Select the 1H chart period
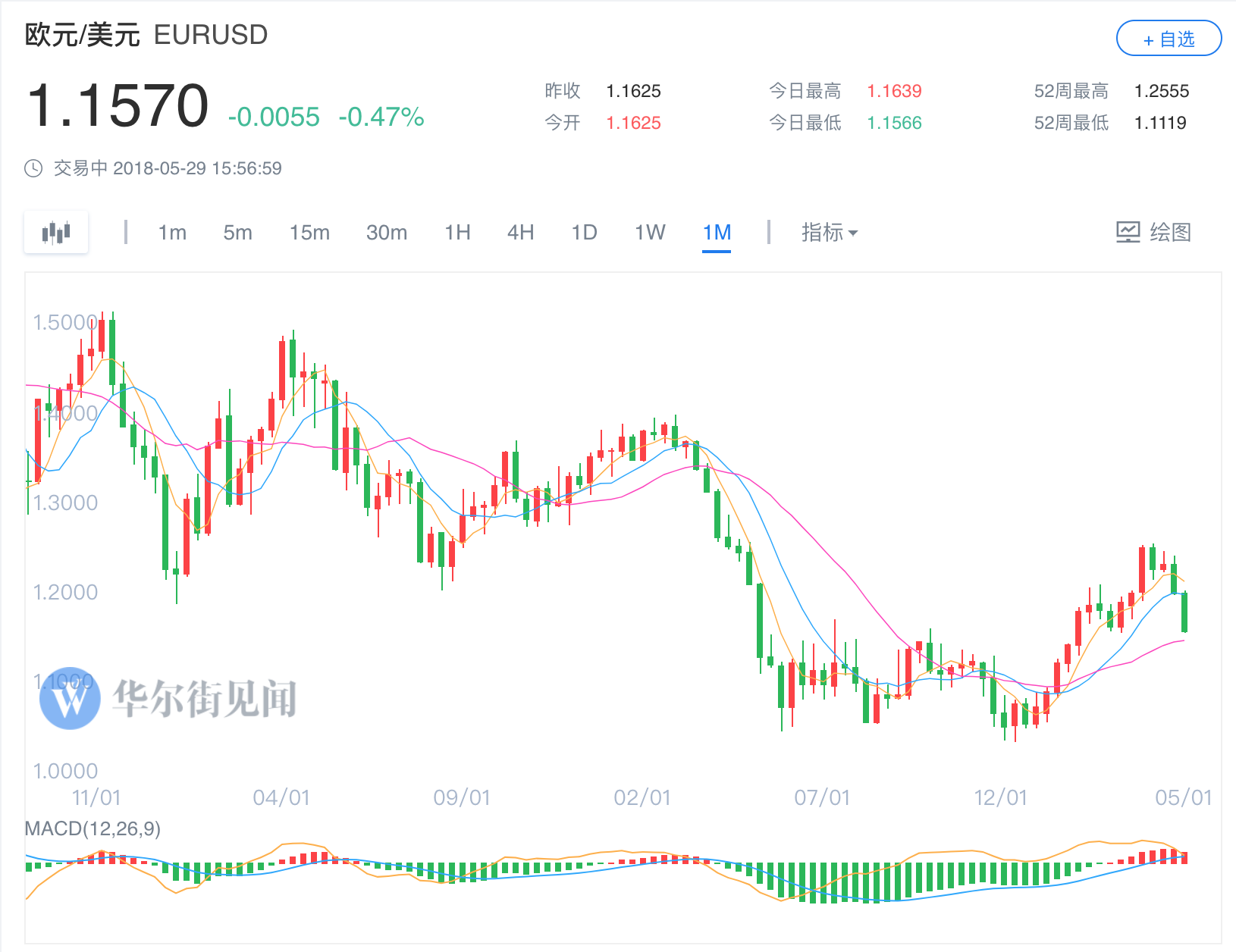The image size is (1236, 952). pyautogui.click(x=457, y=232)
